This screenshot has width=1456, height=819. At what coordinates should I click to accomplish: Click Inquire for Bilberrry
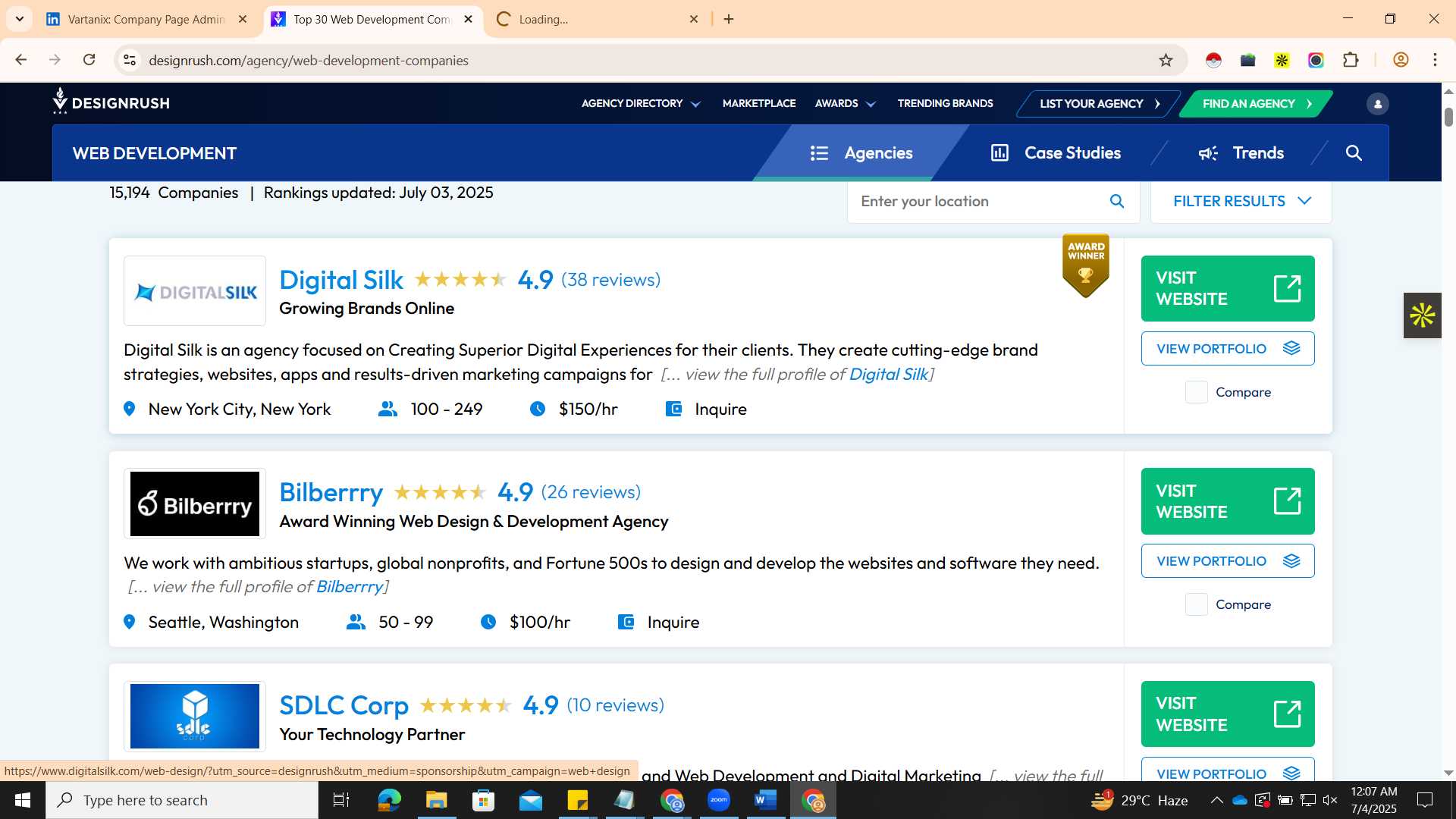pyautogui.click(x=658, y=623)
